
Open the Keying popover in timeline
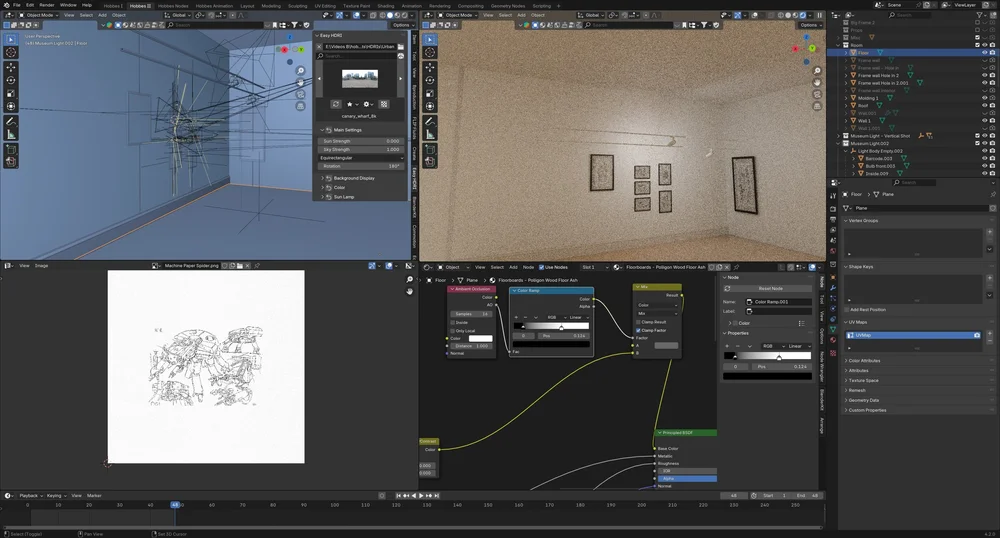[x=55, y=495]
